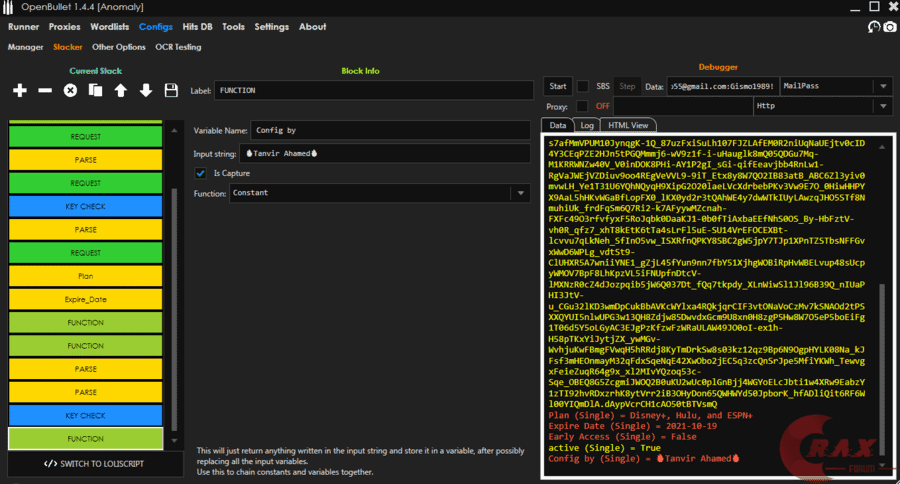900x484 pixels.
Task: Click the camera screenshot icon
Action: [889, 27]
